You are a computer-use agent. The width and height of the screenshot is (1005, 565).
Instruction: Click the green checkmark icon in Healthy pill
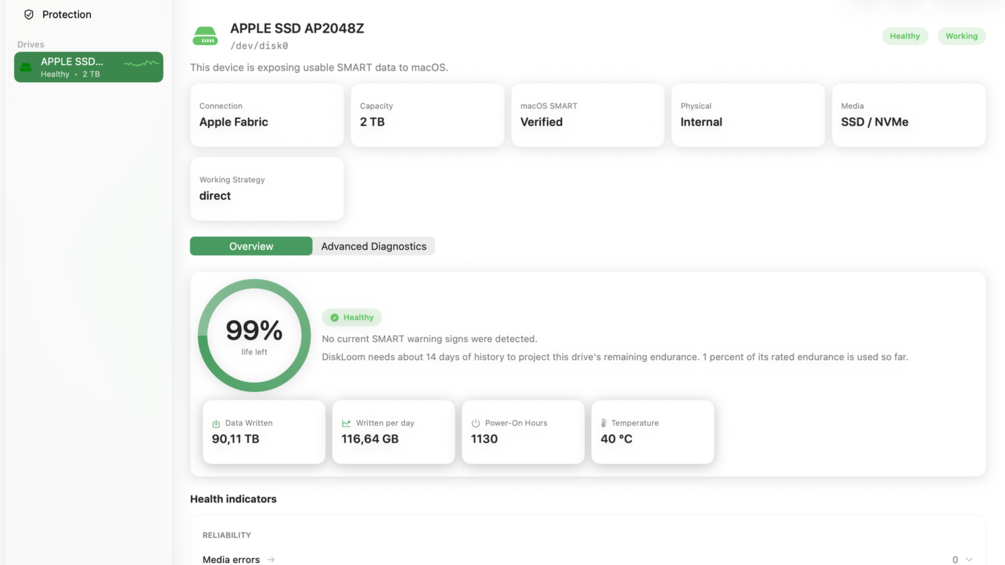coord(334,317)
